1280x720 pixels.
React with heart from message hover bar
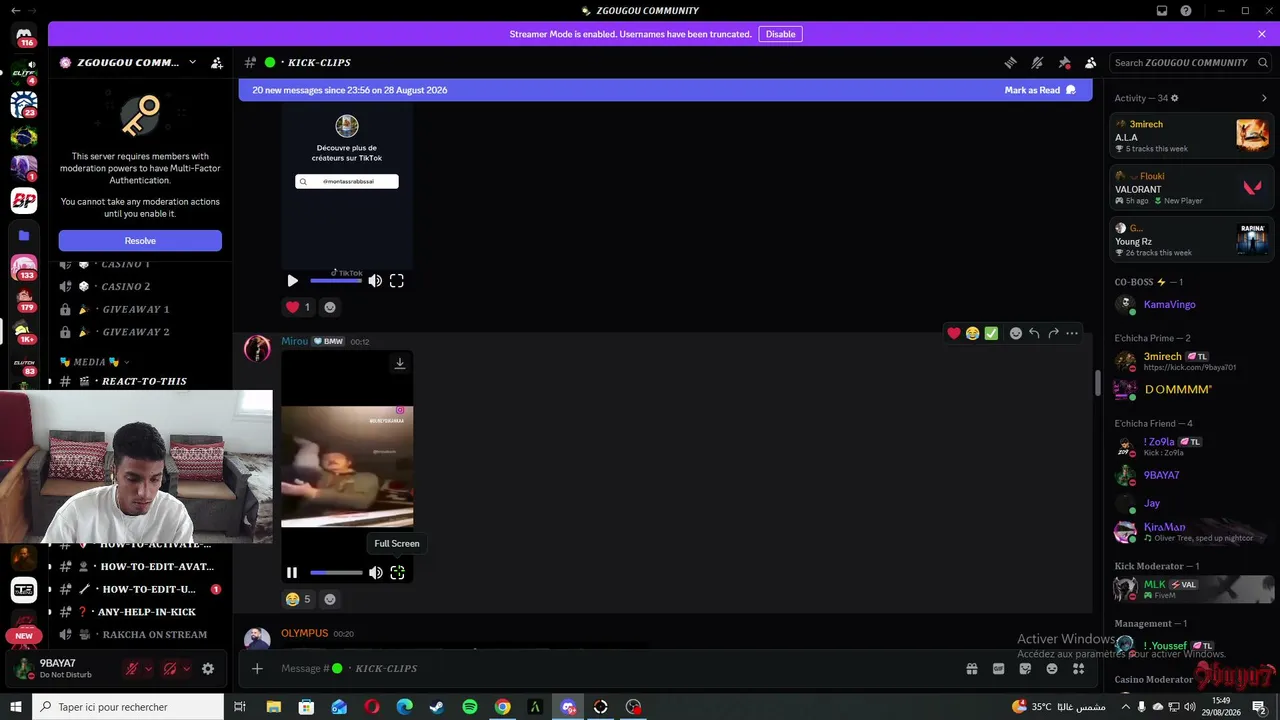tap(954, 333)
